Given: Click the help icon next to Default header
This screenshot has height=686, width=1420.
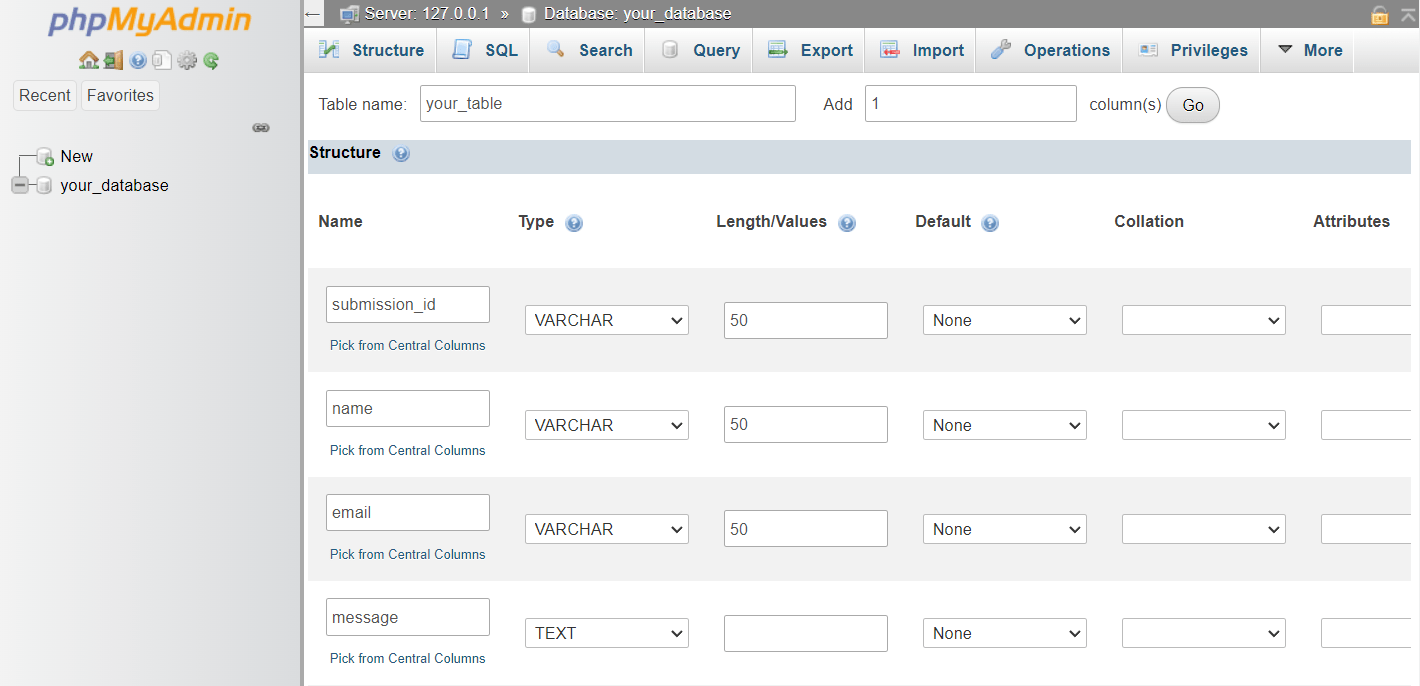Looking at the screenshot, I should coord(990,223).
